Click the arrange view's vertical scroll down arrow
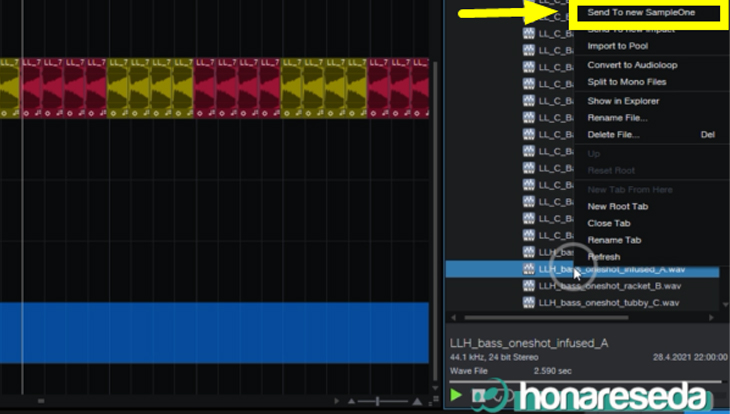The height and width of the screenshot is (414, 730). click(435, 387)
